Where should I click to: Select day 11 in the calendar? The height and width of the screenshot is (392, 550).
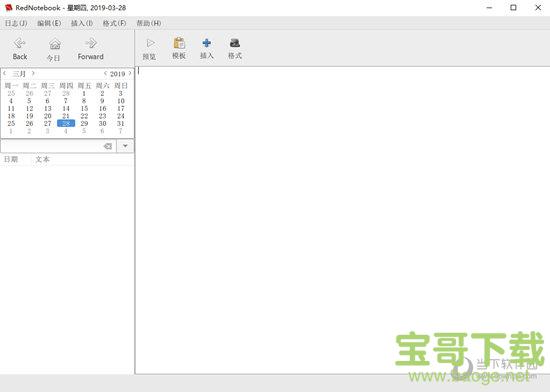[x=11, y=108]
